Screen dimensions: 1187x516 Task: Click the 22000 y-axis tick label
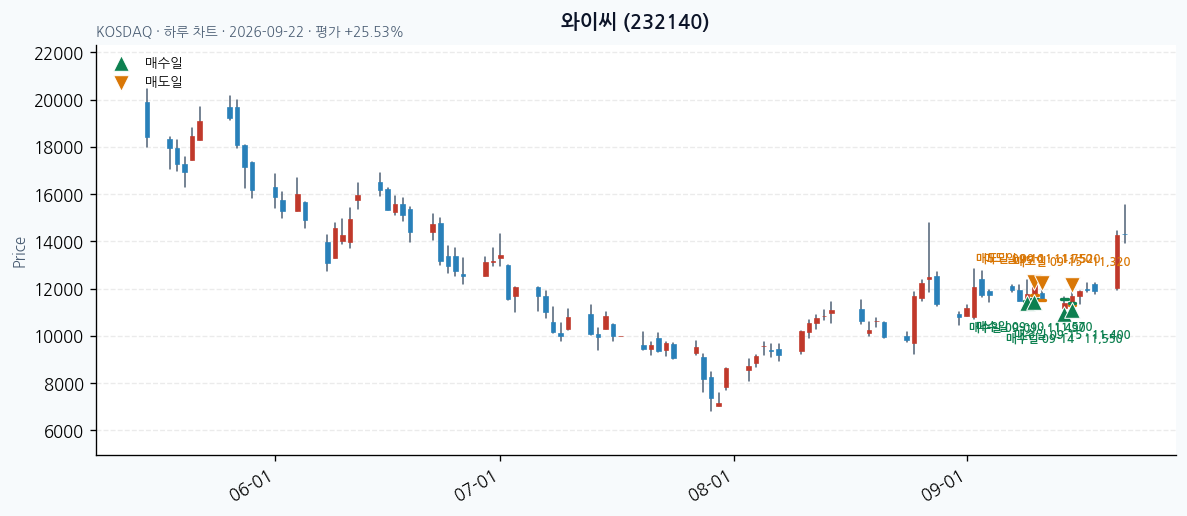click(59, 54)
